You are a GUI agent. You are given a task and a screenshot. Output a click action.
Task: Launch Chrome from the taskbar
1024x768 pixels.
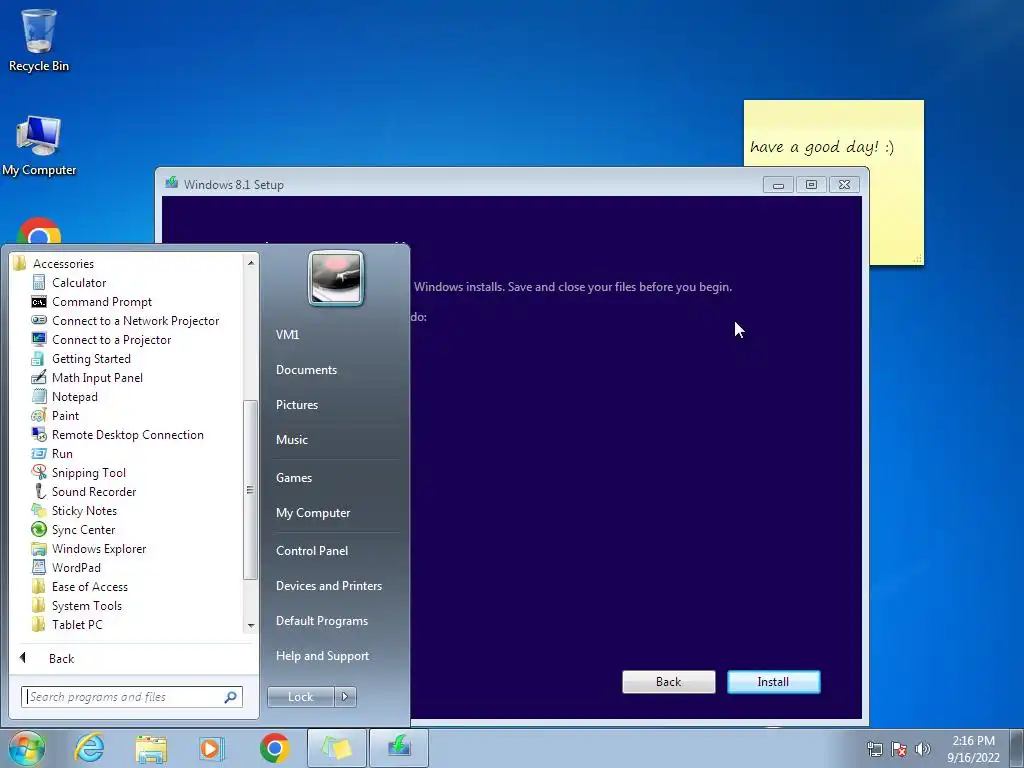(274, 748)
